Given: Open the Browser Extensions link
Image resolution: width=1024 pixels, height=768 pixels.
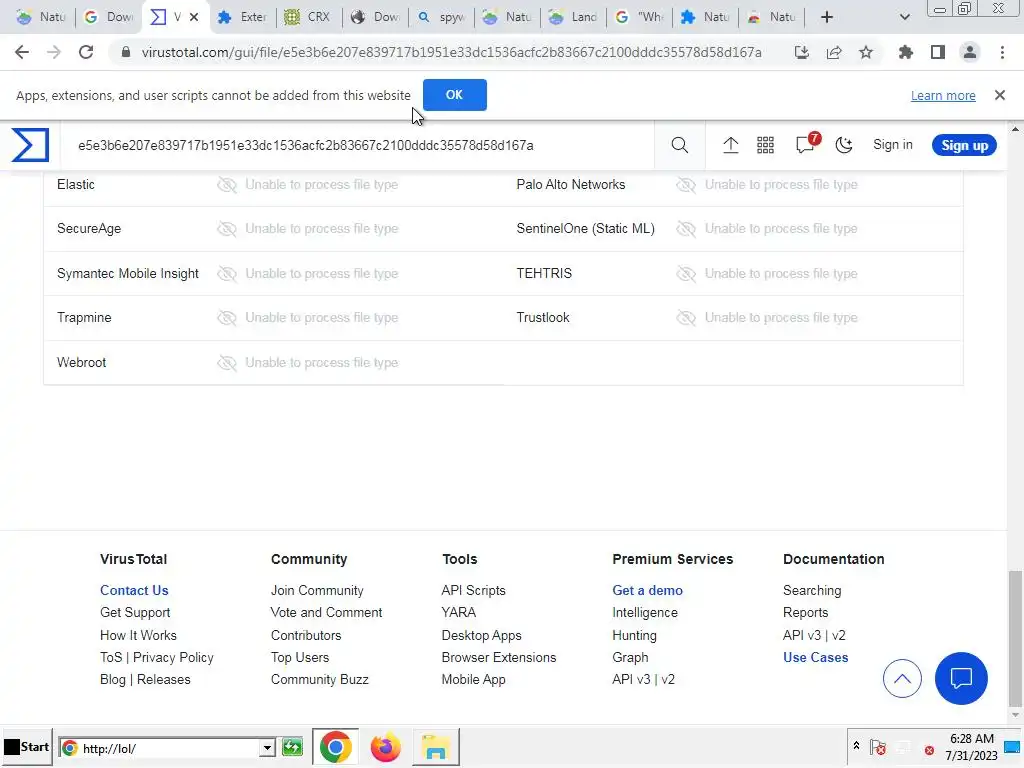Looking at the screenshot, I should pyautogui.click(x=498, y=658).
